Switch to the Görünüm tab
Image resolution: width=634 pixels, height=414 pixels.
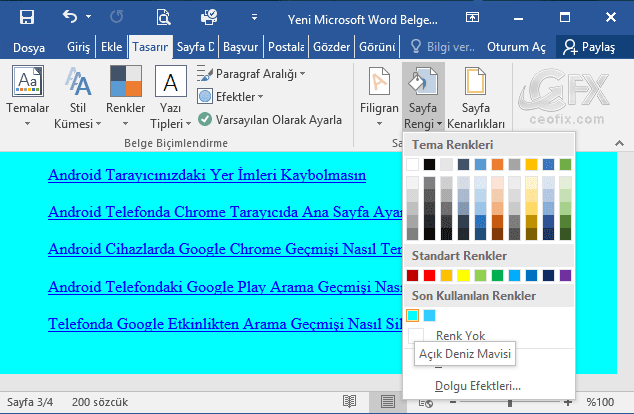point(377,47)
